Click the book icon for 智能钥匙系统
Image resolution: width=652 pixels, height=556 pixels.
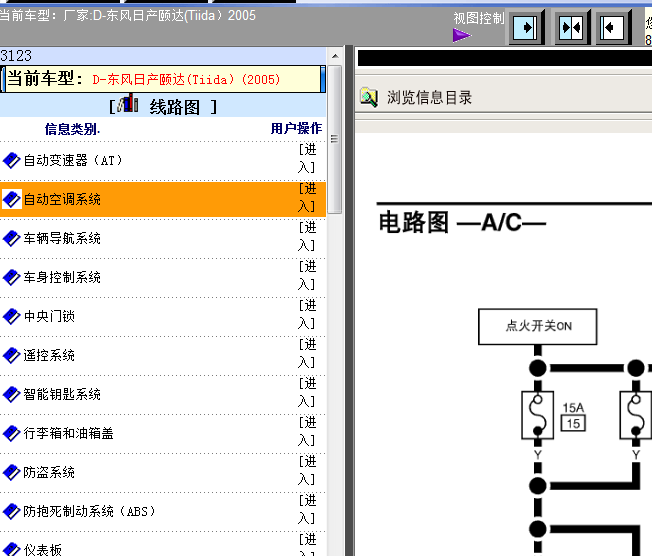click(x=12, y=395)
